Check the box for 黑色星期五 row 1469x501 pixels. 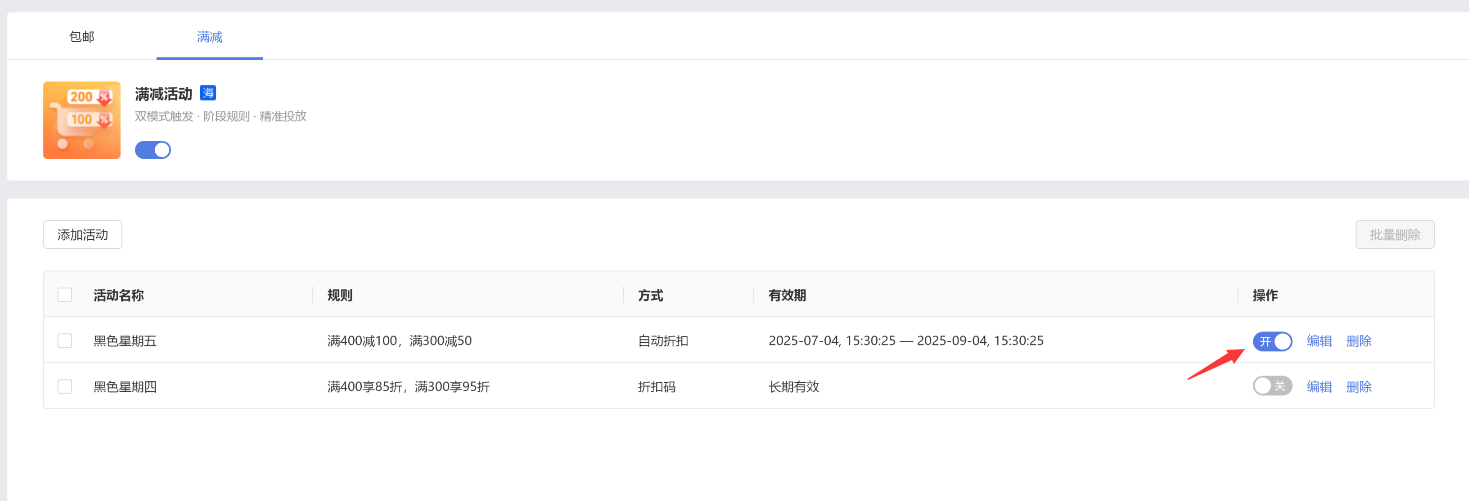point(65,341)
